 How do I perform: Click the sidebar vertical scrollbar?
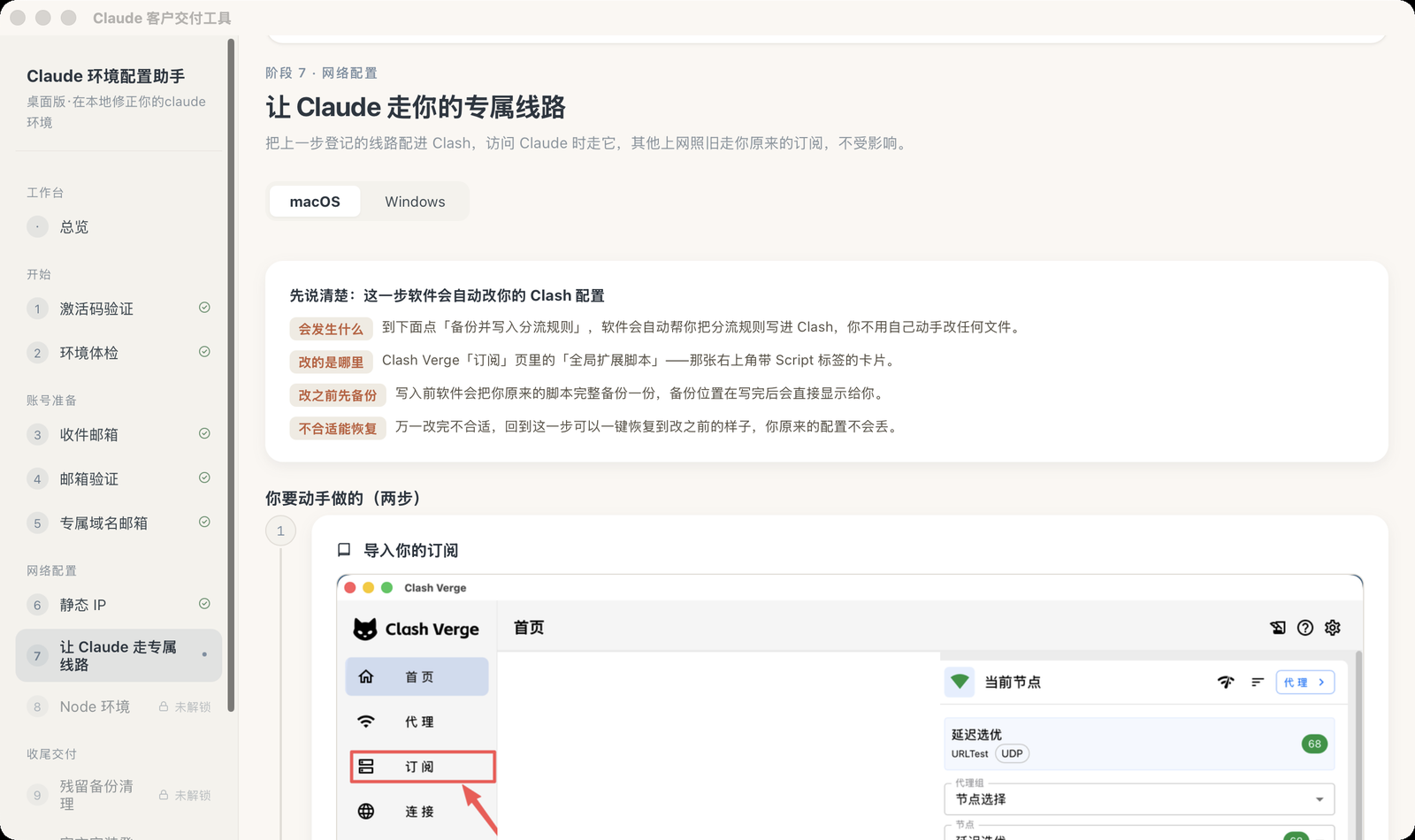[231, 375]
